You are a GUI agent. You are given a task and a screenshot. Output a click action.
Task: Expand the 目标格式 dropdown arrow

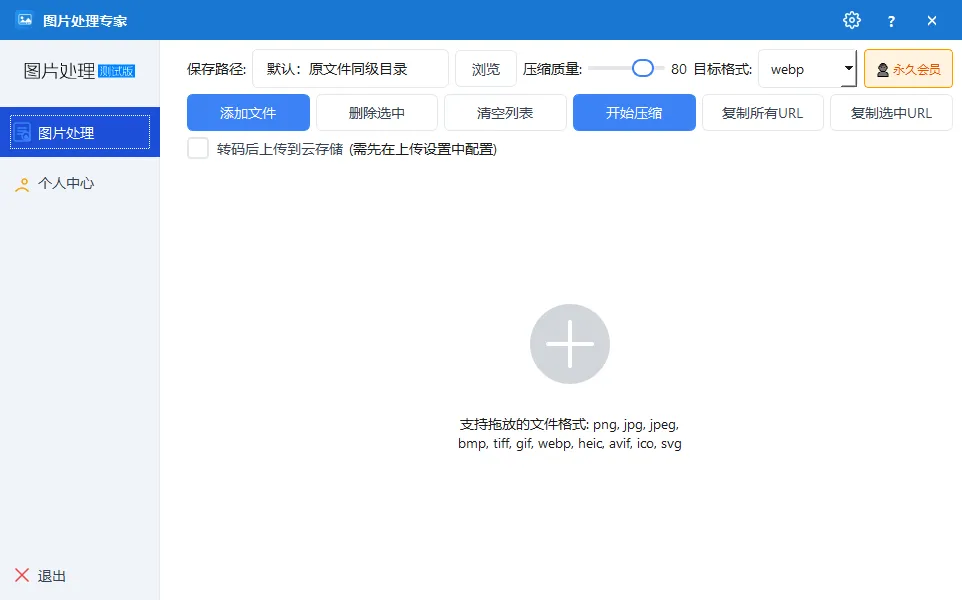tap(848, 69)
